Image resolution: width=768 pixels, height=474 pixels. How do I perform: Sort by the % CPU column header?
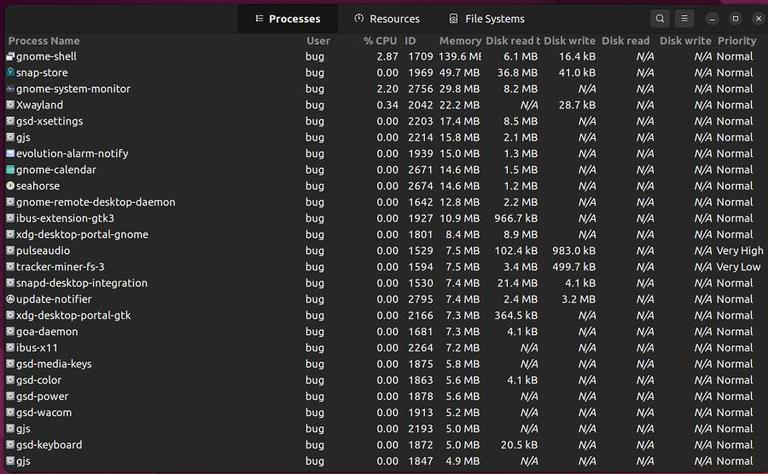coord(380,41)
